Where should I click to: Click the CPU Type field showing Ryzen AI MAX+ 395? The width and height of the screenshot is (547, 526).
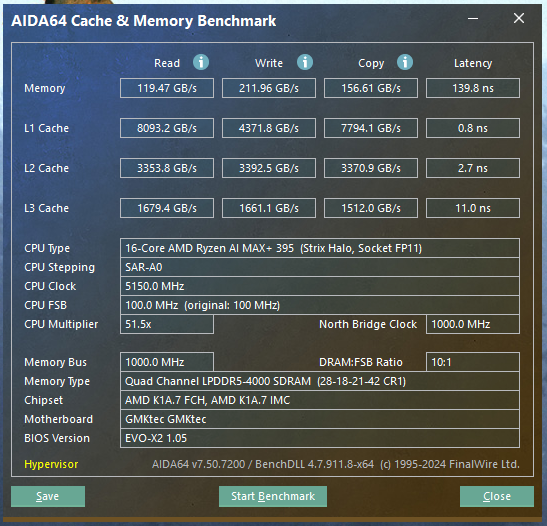(320, 248)
